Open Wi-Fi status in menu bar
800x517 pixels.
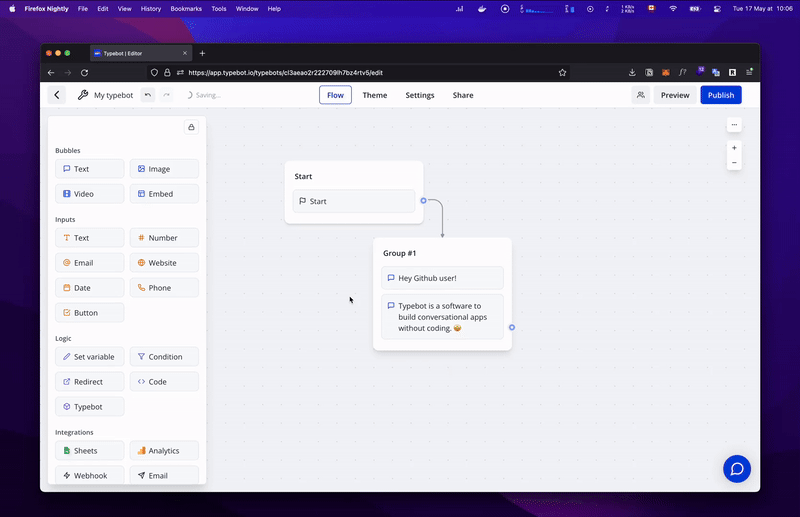coord(673,9)
